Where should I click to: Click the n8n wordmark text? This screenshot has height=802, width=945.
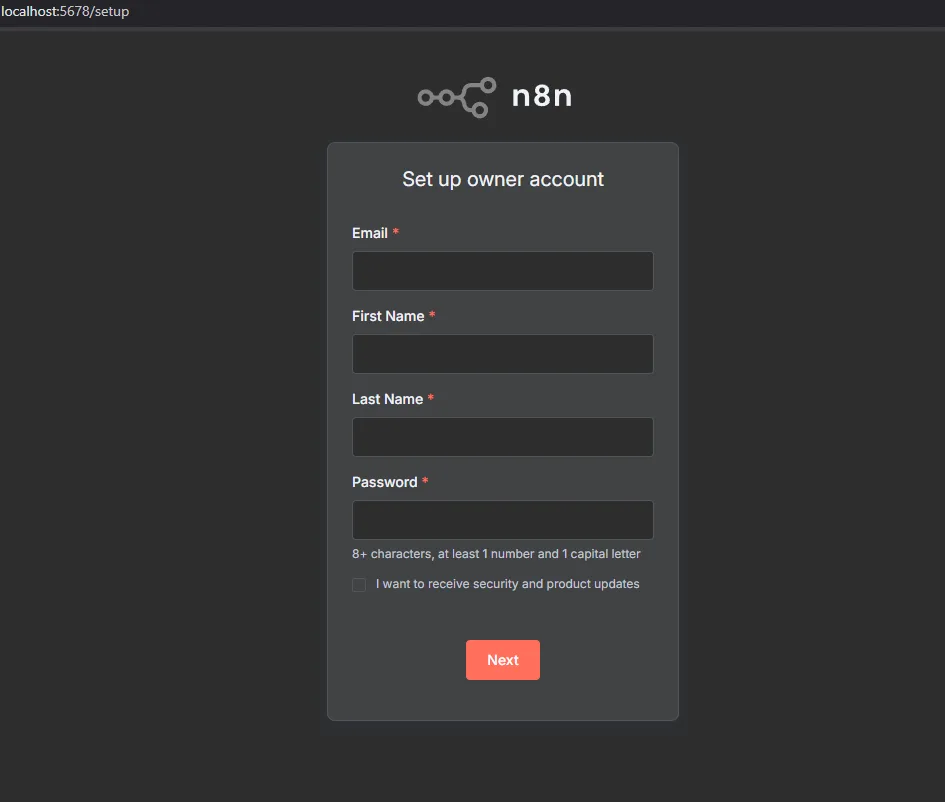541,96
